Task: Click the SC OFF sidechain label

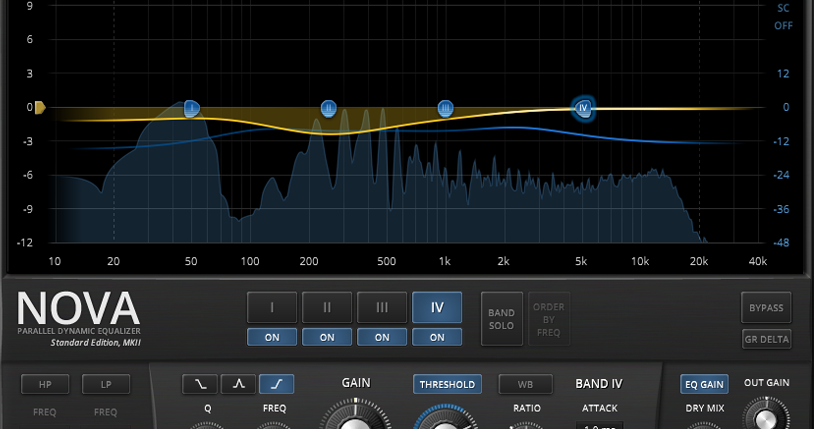Action: pos(782,16)
